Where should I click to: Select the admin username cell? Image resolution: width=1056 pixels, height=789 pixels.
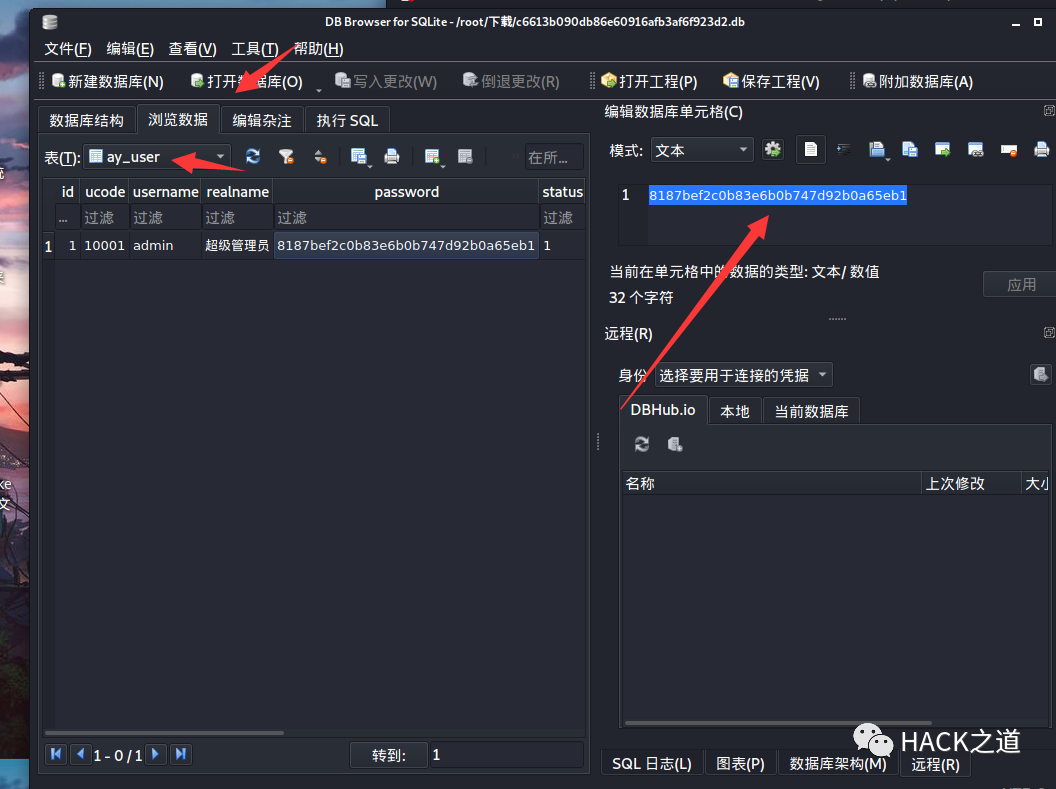(x=165, y=246)
